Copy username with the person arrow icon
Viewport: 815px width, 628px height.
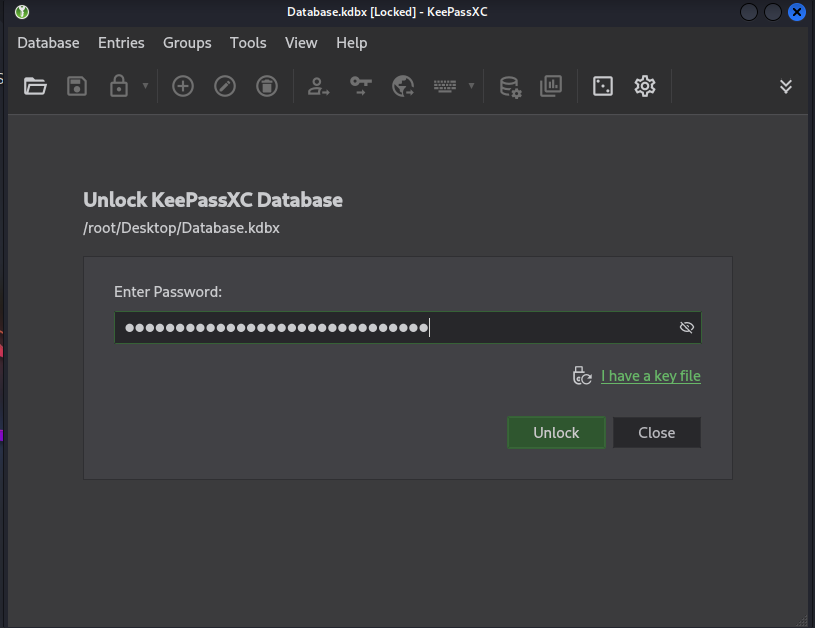[x=318, y=86]
